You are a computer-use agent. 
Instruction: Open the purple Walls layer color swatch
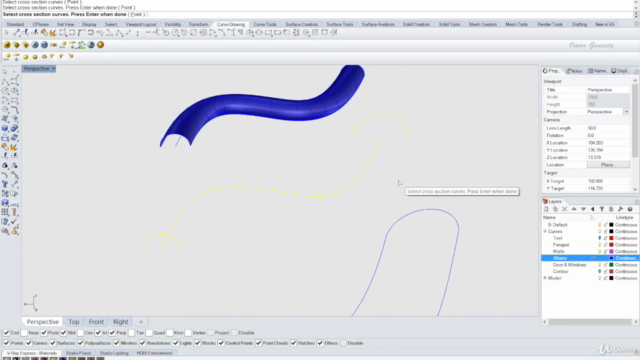click(611, 251)
